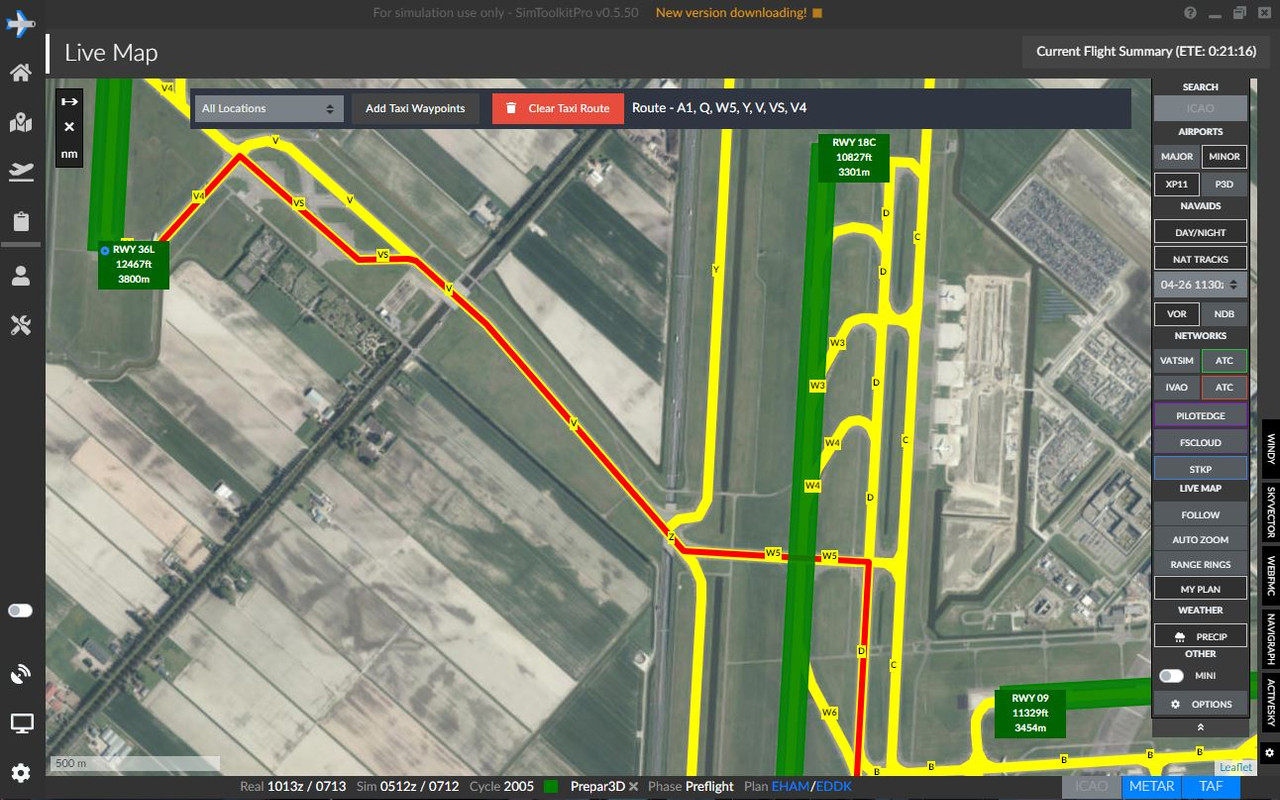Click the SimToolkitPro airplane logo
This screenshot has width=1280, height=800.
20,23
